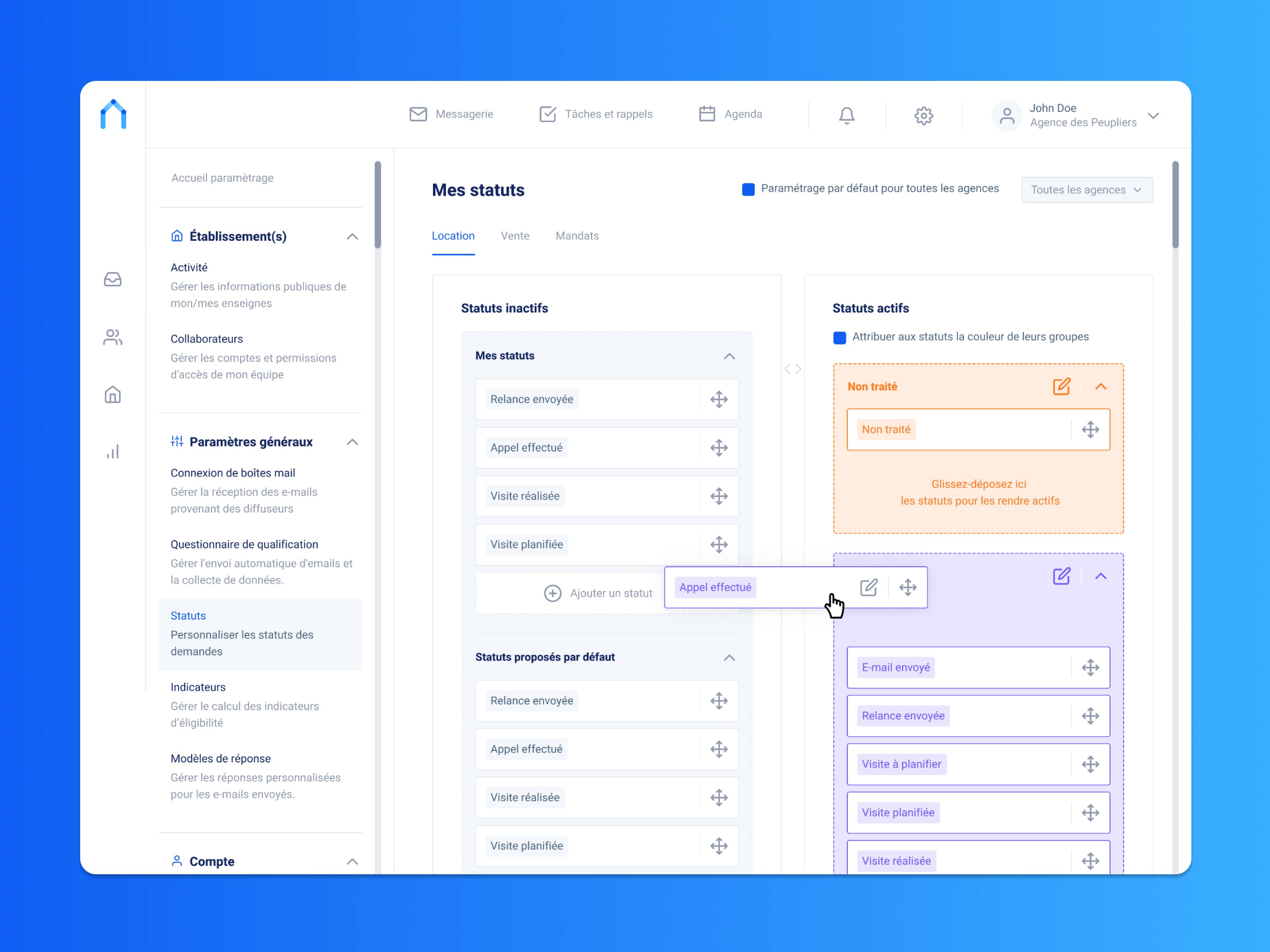The image size is (1270, 952).
Task: Click move handle of default Relance envoyée
Action: [x=719, y=701]
